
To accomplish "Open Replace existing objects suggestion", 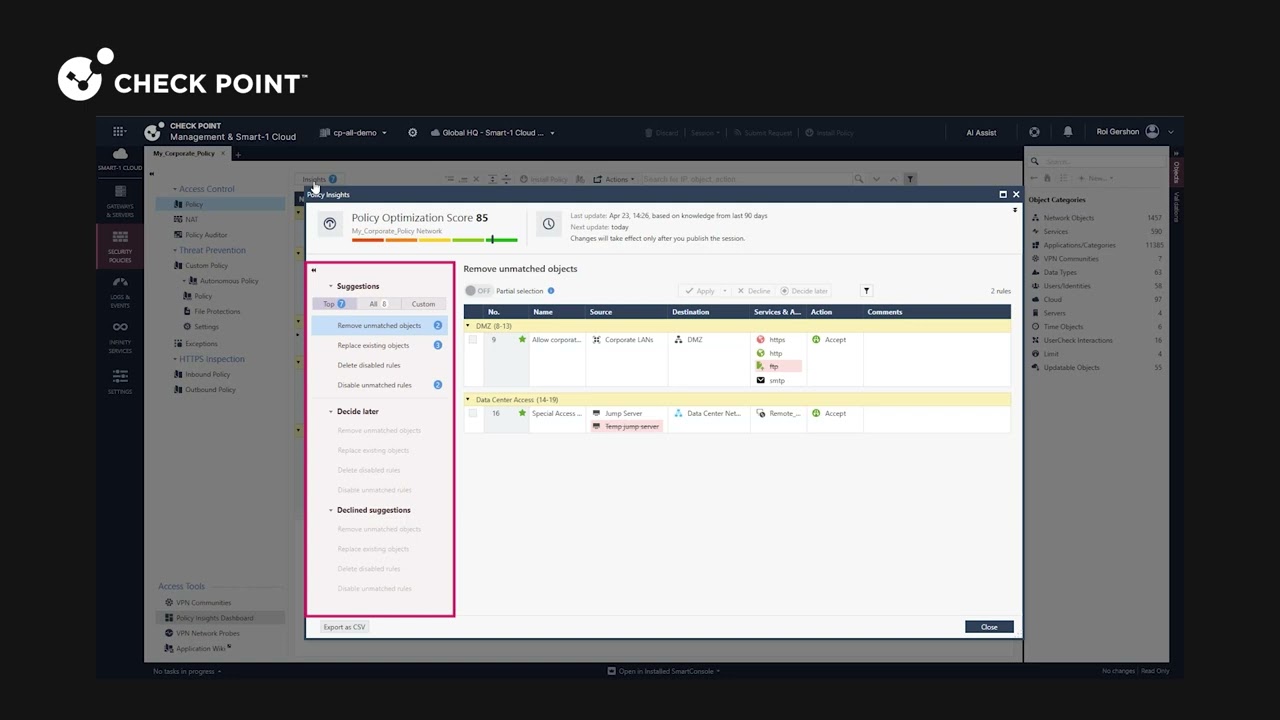I will [380, 345].
